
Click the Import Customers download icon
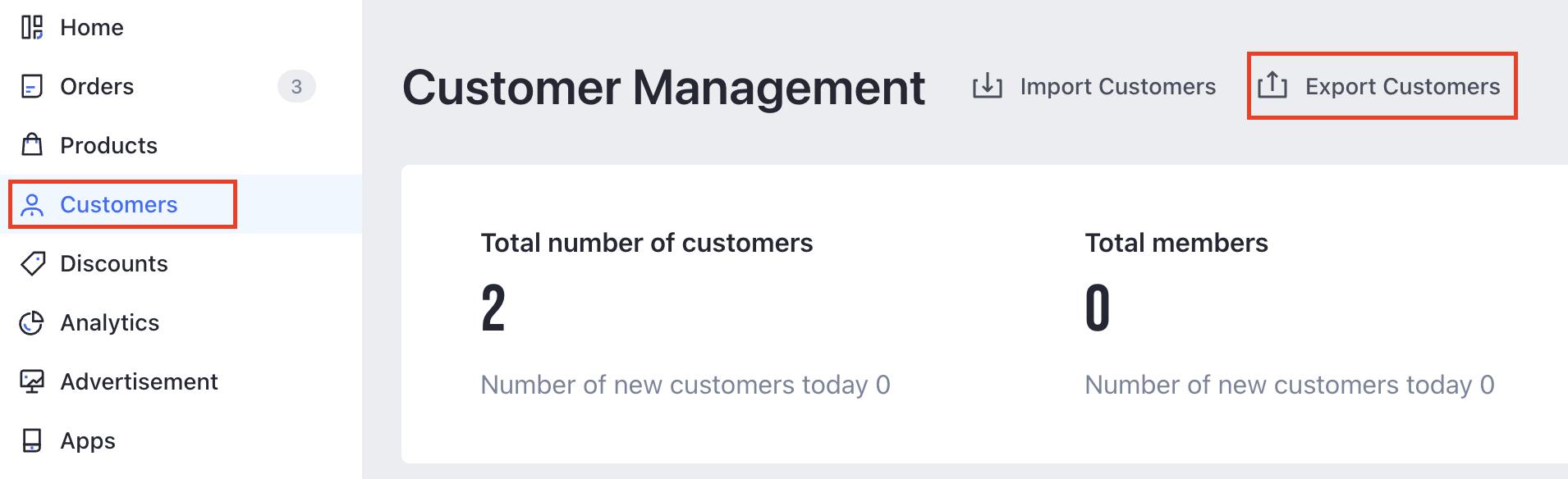point(987,86)
